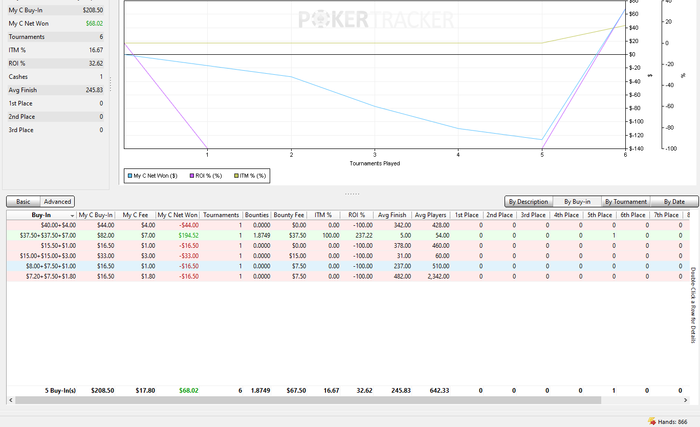Click the Tournaments stat in left panel
Image resolution: width=700 pixels, height=427 pixels.
point(56,37)
